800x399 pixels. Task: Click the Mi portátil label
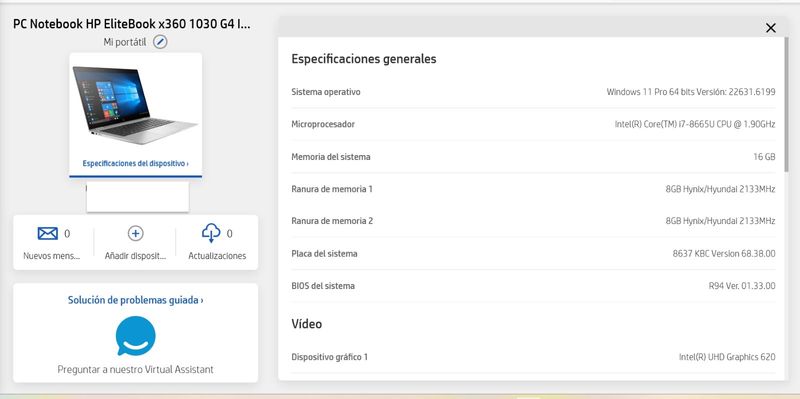pos(124,42)
